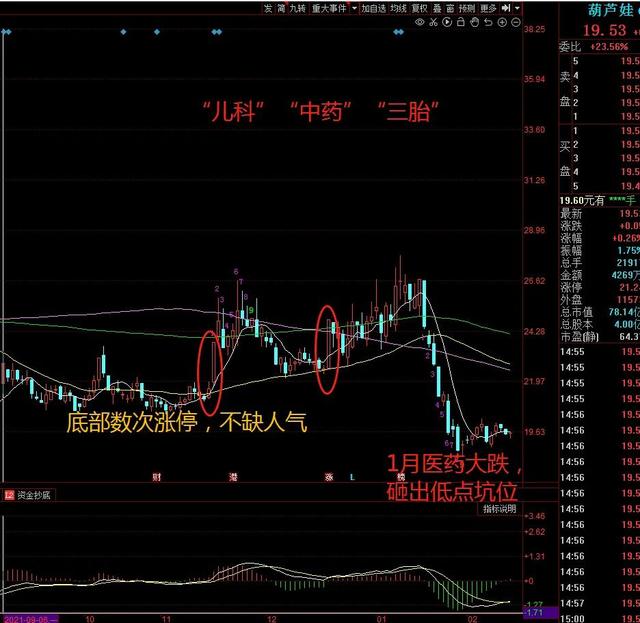Click the 38.25 price axis label

[534, 29]
